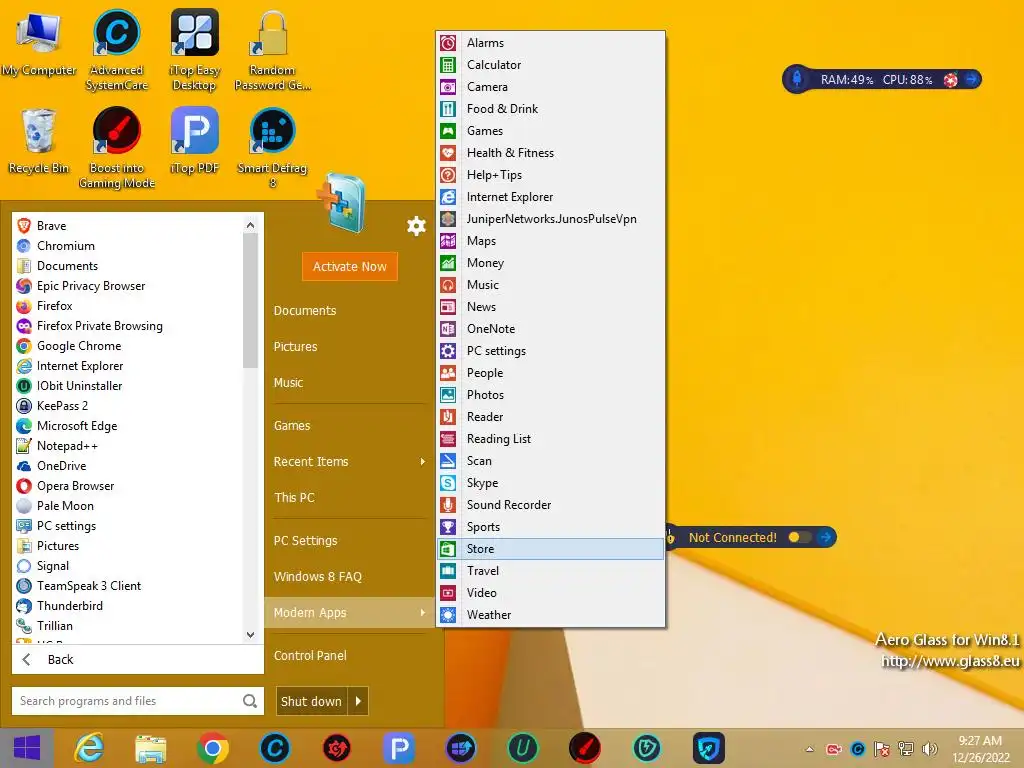The width and height of the screenshot is (1024, 768).
Task: Launch Boost into Gaming Mode shortcut
Action: click(x=117, y=148)
